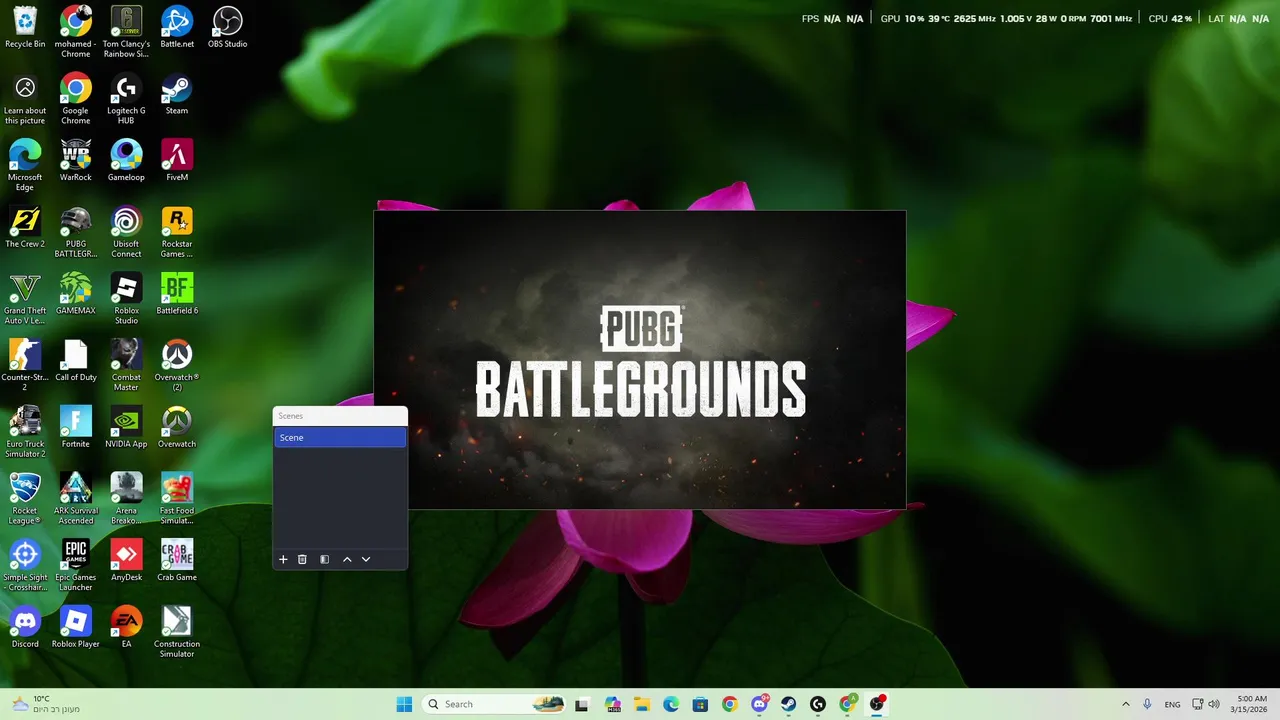Screen dimensions: 1280x720
Task: Click the Scenes dock title bar
Action: pyautogui.click(x=340, y=416)
